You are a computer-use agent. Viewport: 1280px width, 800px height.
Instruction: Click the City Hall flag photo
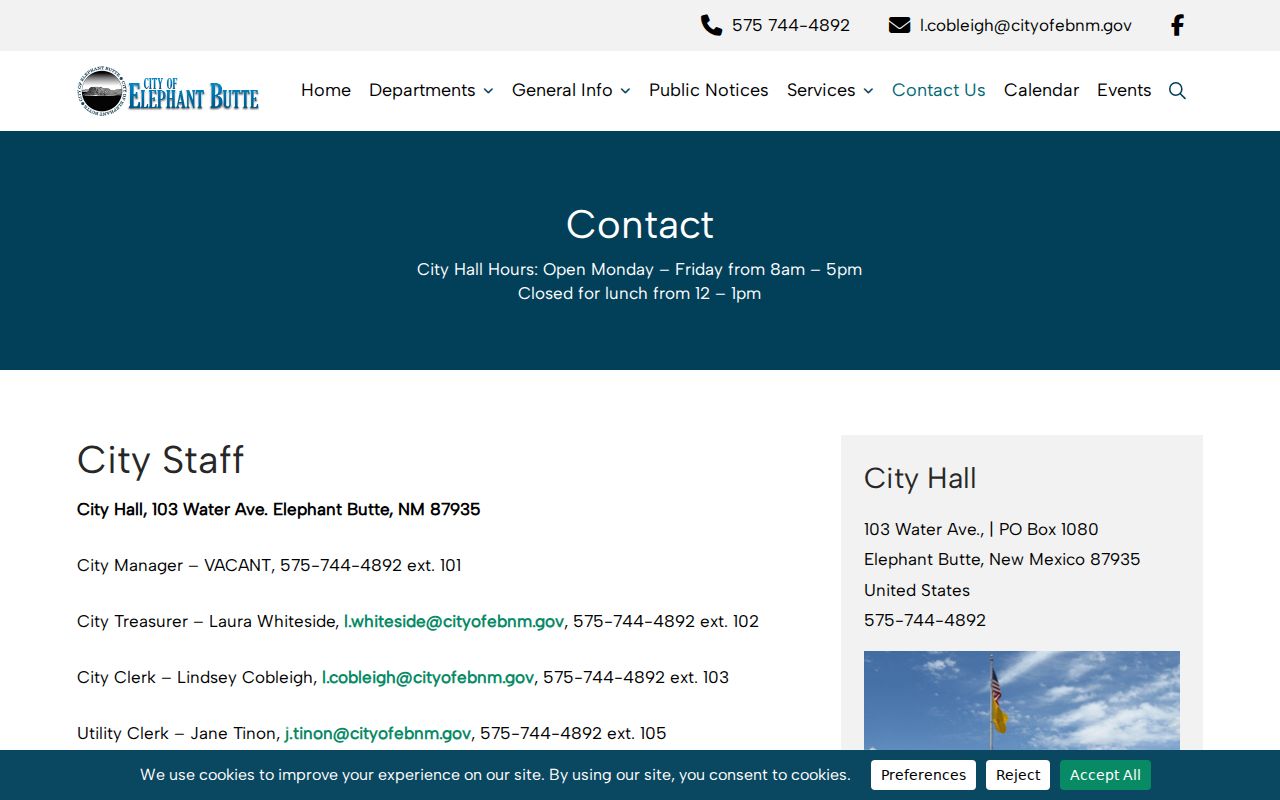[1022, 700]
